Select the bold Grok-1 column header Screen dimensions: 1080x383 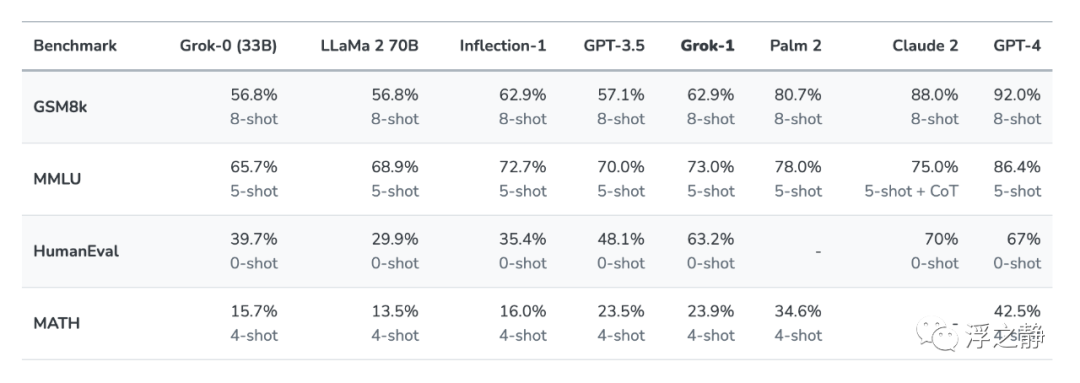(x=707, y=46)
